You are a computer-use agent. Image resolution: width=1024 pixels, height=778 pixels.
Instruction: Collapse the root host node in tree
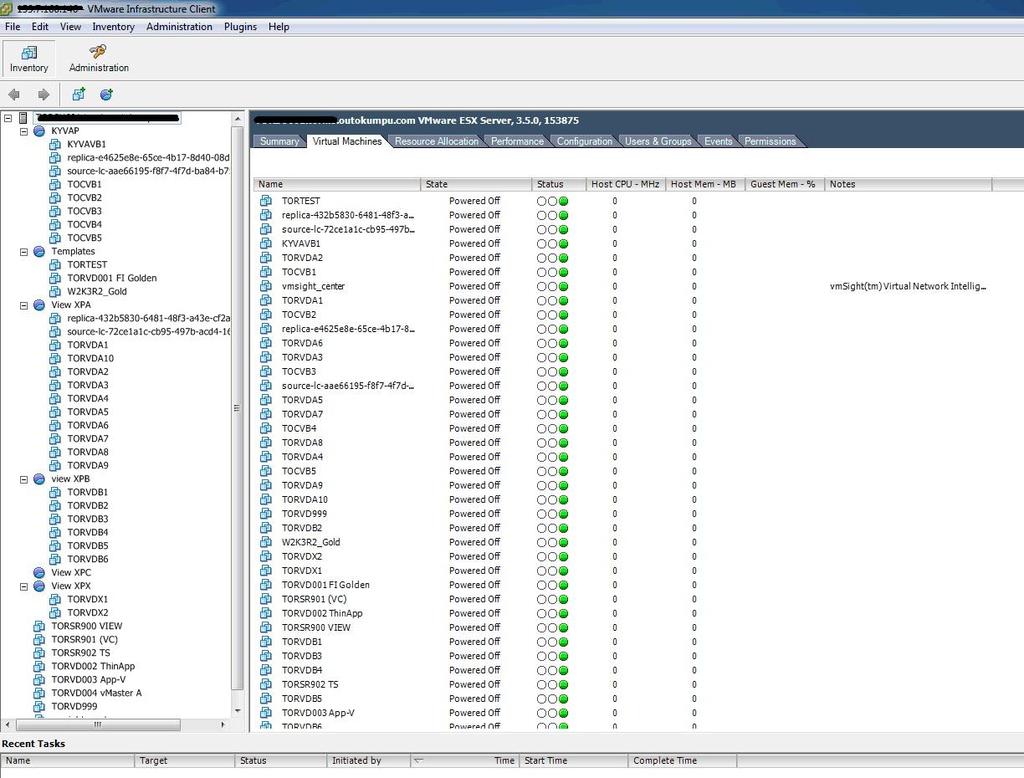(8, 118)
